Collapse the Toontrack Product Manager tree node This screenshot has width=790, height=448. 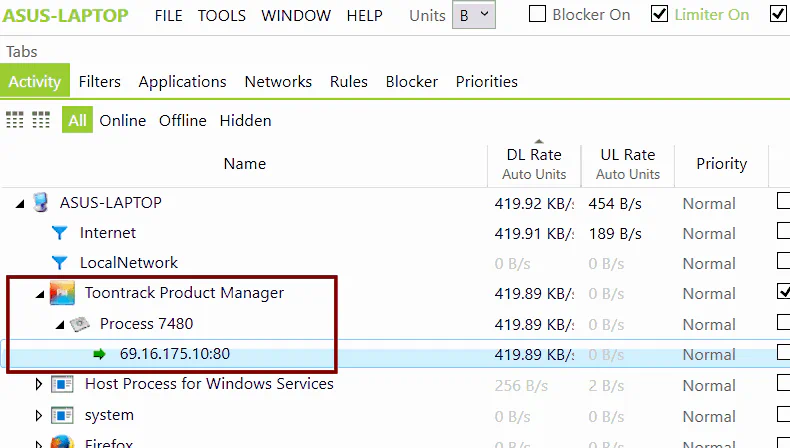(x=40, y=294)
